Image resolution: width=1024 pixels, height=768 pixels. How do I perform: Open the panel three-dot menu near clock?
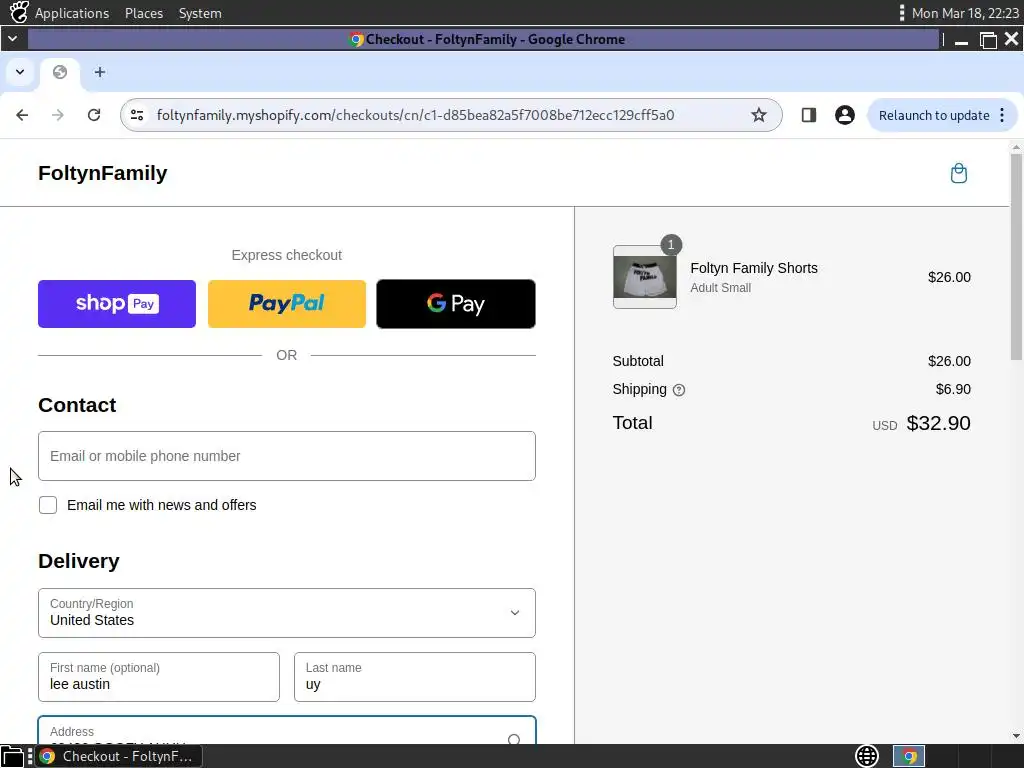click(x=901, y=13)
